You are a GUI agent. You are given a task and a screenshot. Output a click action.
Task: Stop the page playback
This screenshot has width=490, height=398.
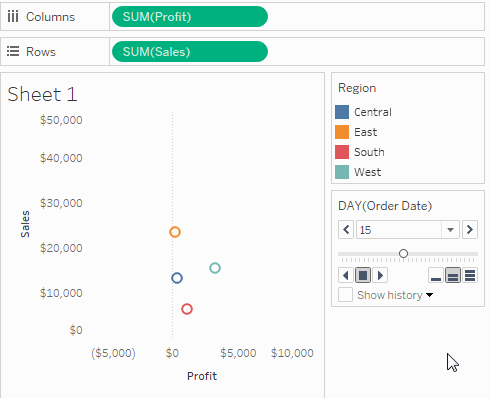pyautogui.click(x=363, y=275)
